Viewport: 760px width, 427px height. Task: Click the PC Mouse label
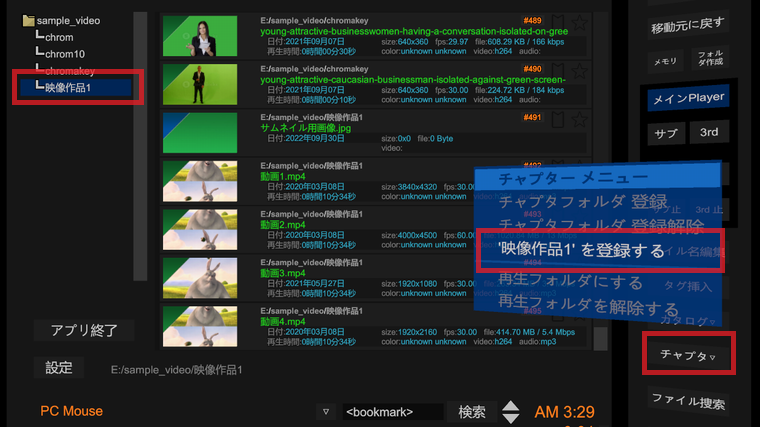71,411
